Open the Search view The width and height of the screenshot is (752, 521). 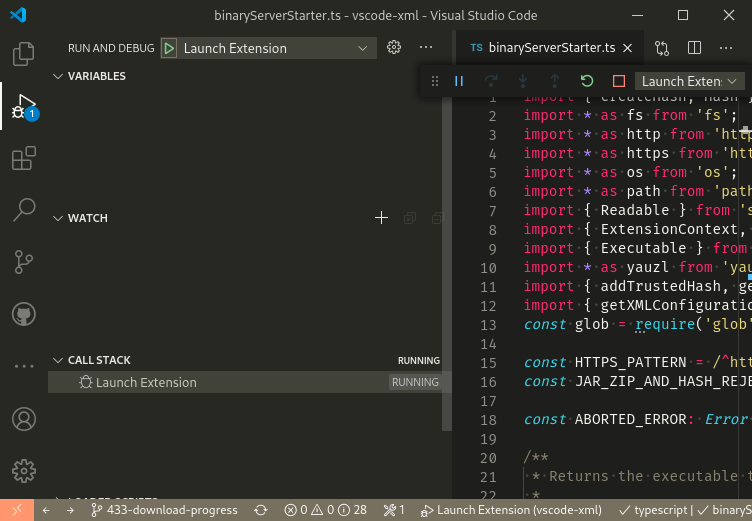(x=24, y=210)
